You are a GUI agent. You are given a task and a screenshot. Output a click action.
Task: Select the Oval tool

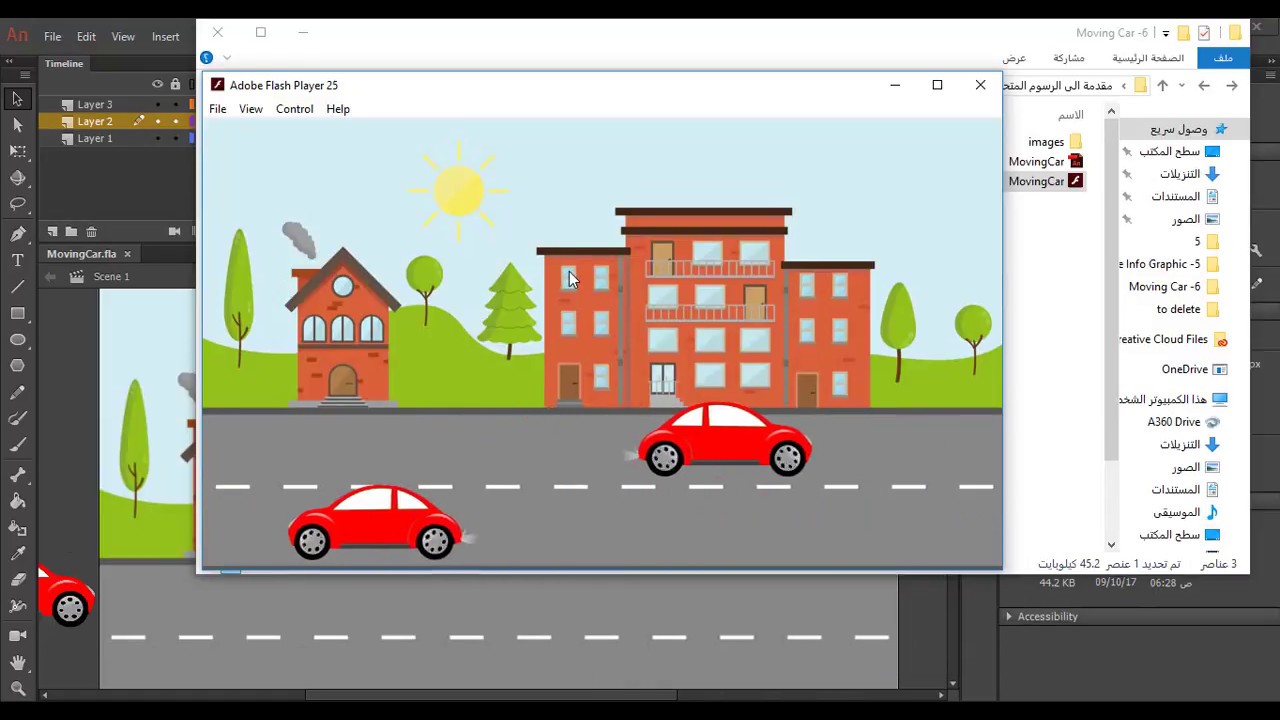coord(17,340)
